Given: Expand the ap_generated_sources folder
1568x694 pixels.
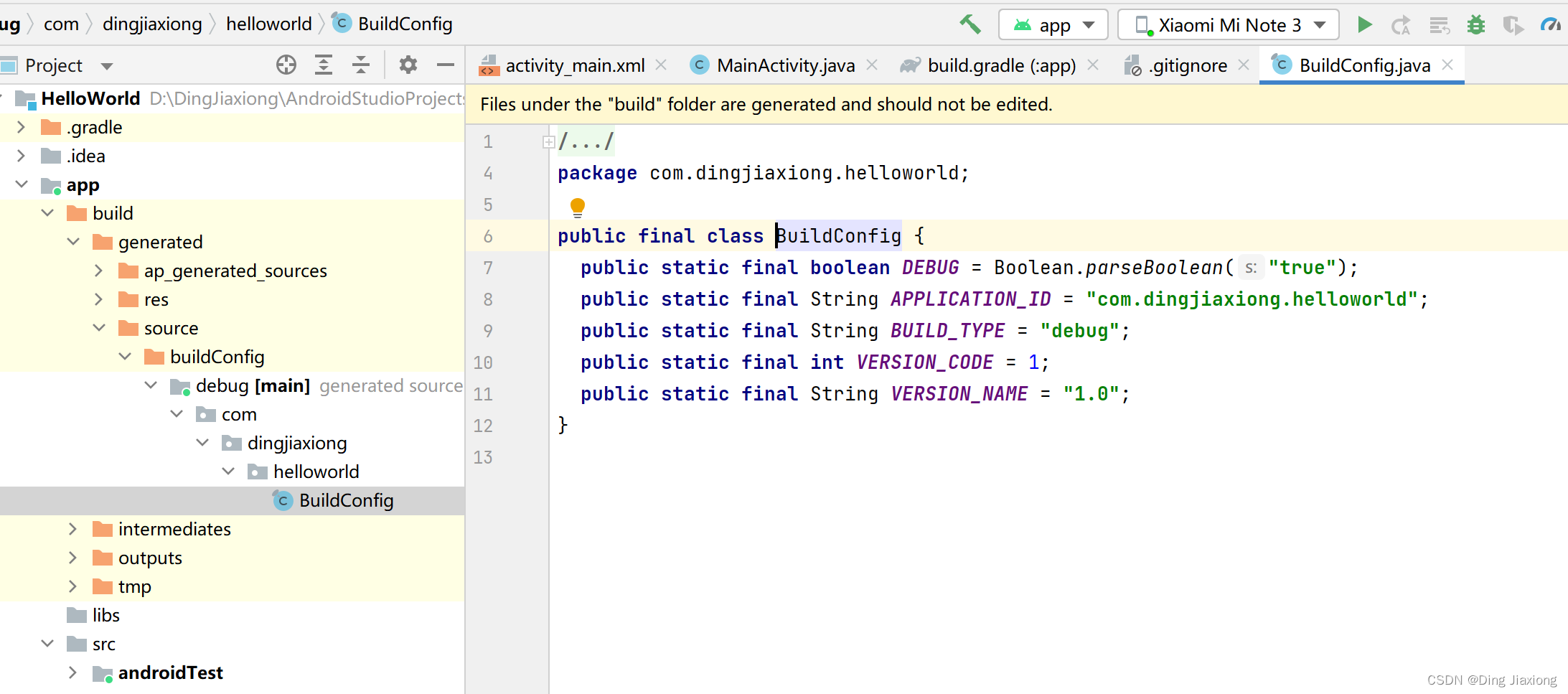Looking at the screenshot, I should pyautogui.click(x=99, y=271).
